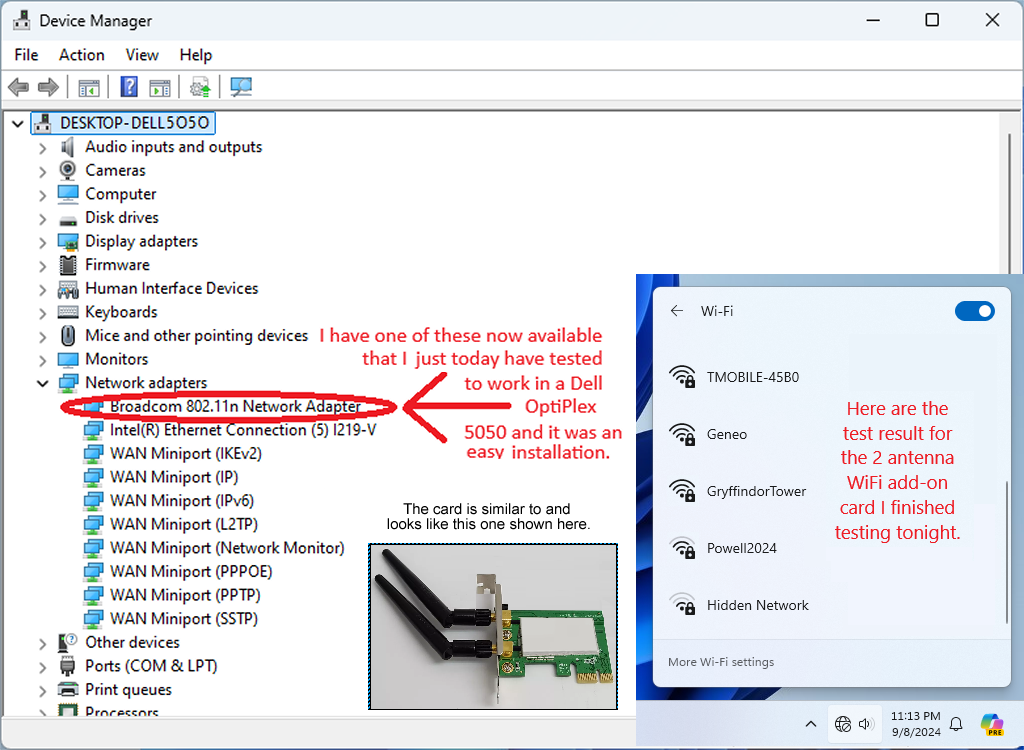1024x750 pixels.
Task: Select the Display adapters category icon
Action: click(68, 242)
